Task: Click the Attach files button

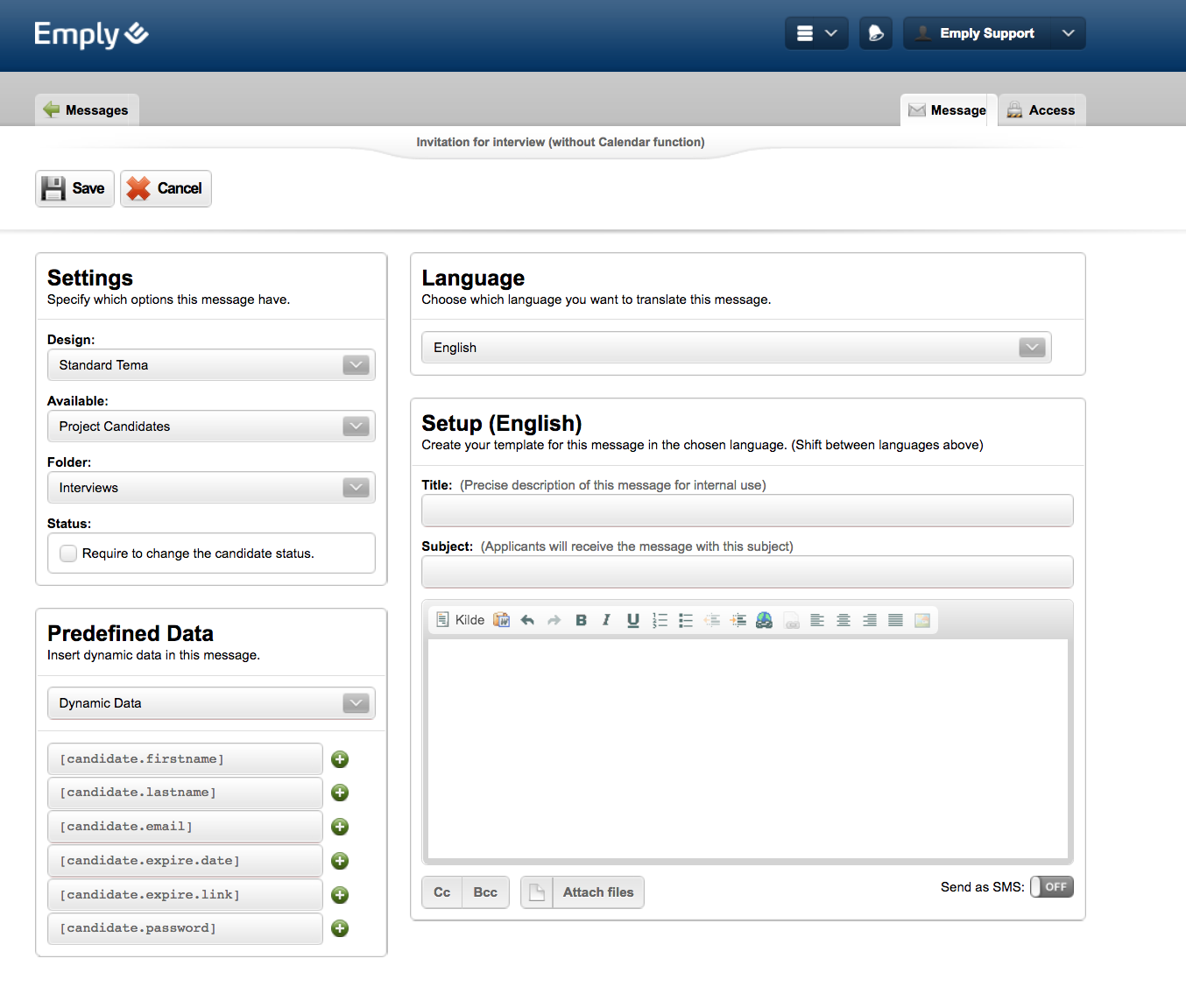Action: coord(582,892)
